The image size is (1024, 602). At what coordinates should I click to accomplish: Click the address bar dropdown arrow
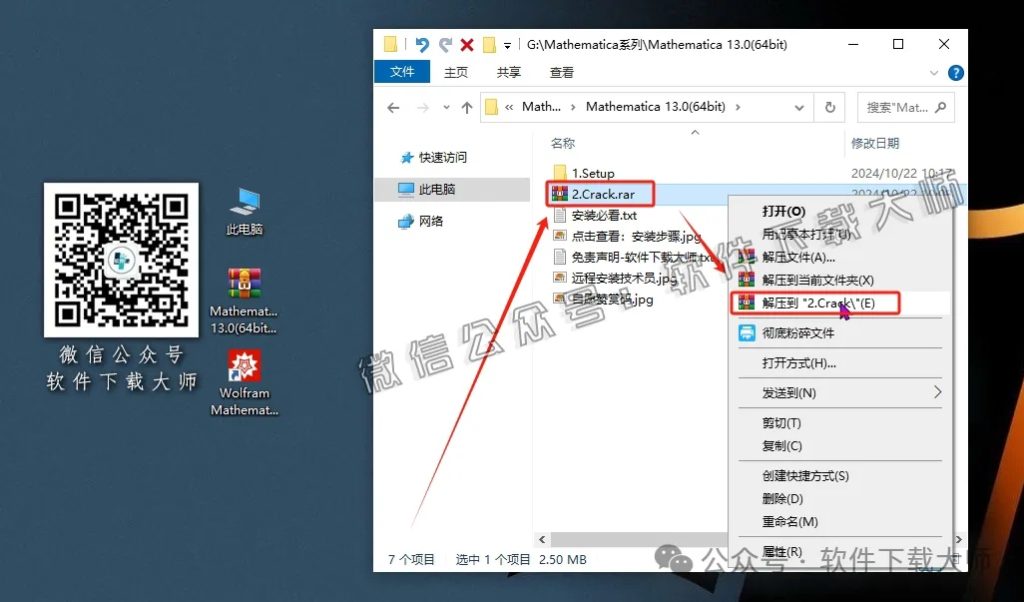click(x=799, y=107)
